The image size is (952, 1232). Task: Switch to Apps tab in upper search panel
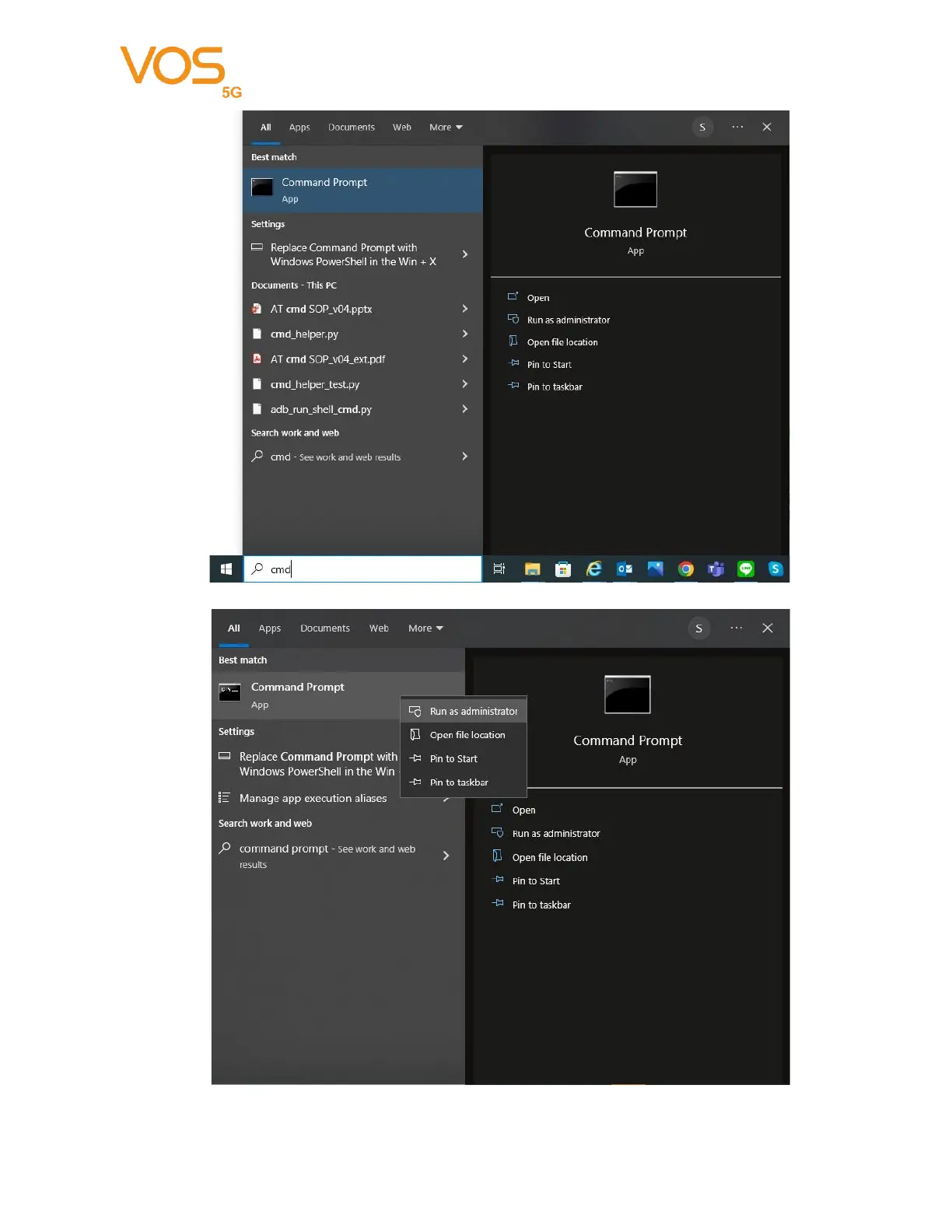[x=299, y=128]
